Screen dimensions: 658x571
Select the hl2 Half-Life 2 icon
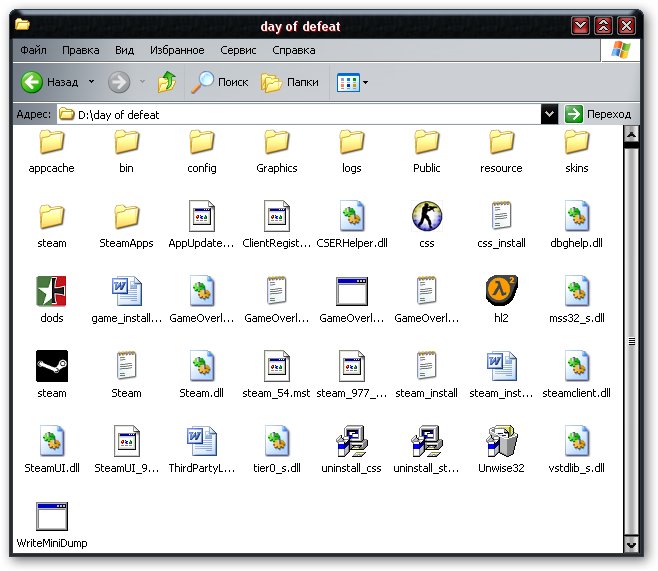click(x=501, y=290)
